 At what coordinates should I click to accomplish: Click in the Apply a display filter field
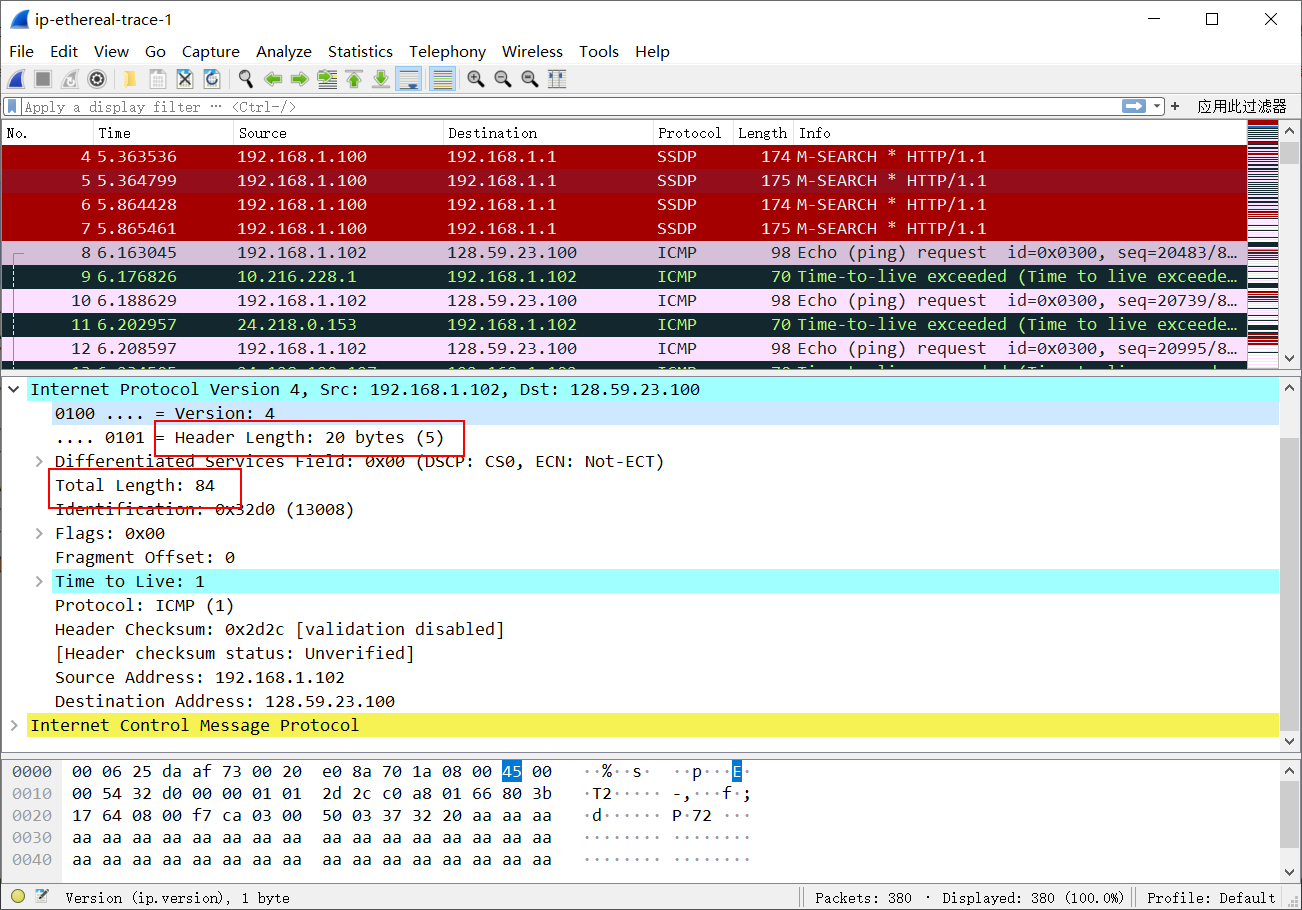point(570,106)
